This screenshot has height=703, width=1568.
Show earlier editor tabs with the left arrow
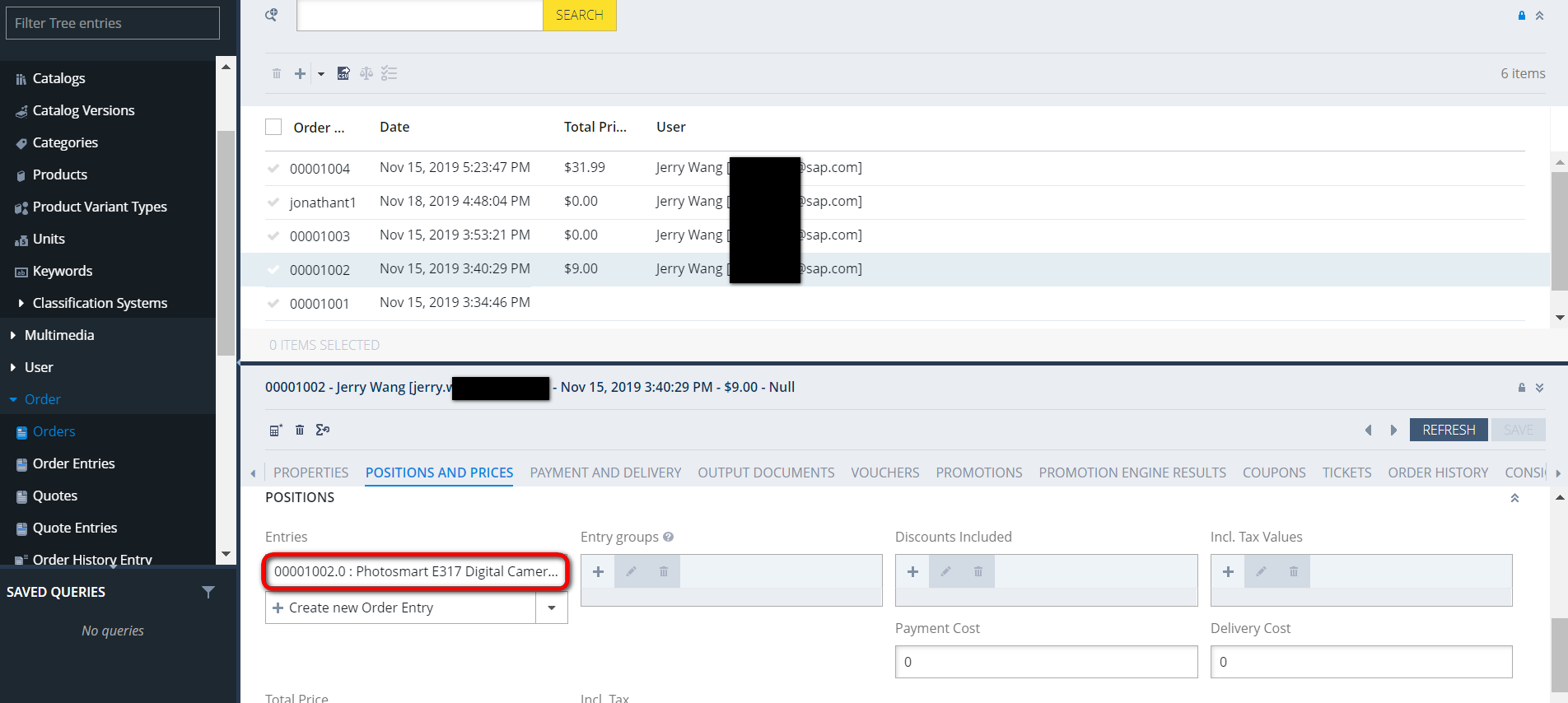click(x=253, y=473)
